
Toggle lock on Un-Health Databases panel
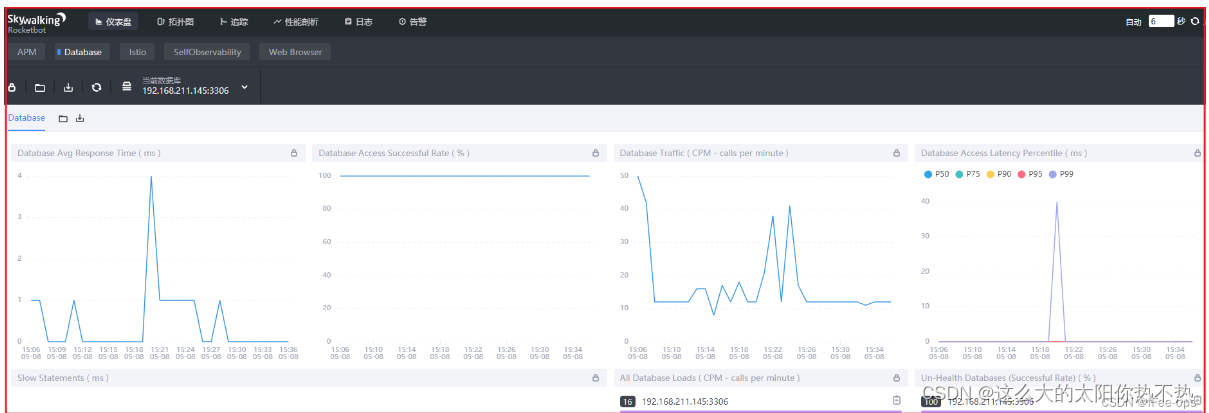[1198, 378]
